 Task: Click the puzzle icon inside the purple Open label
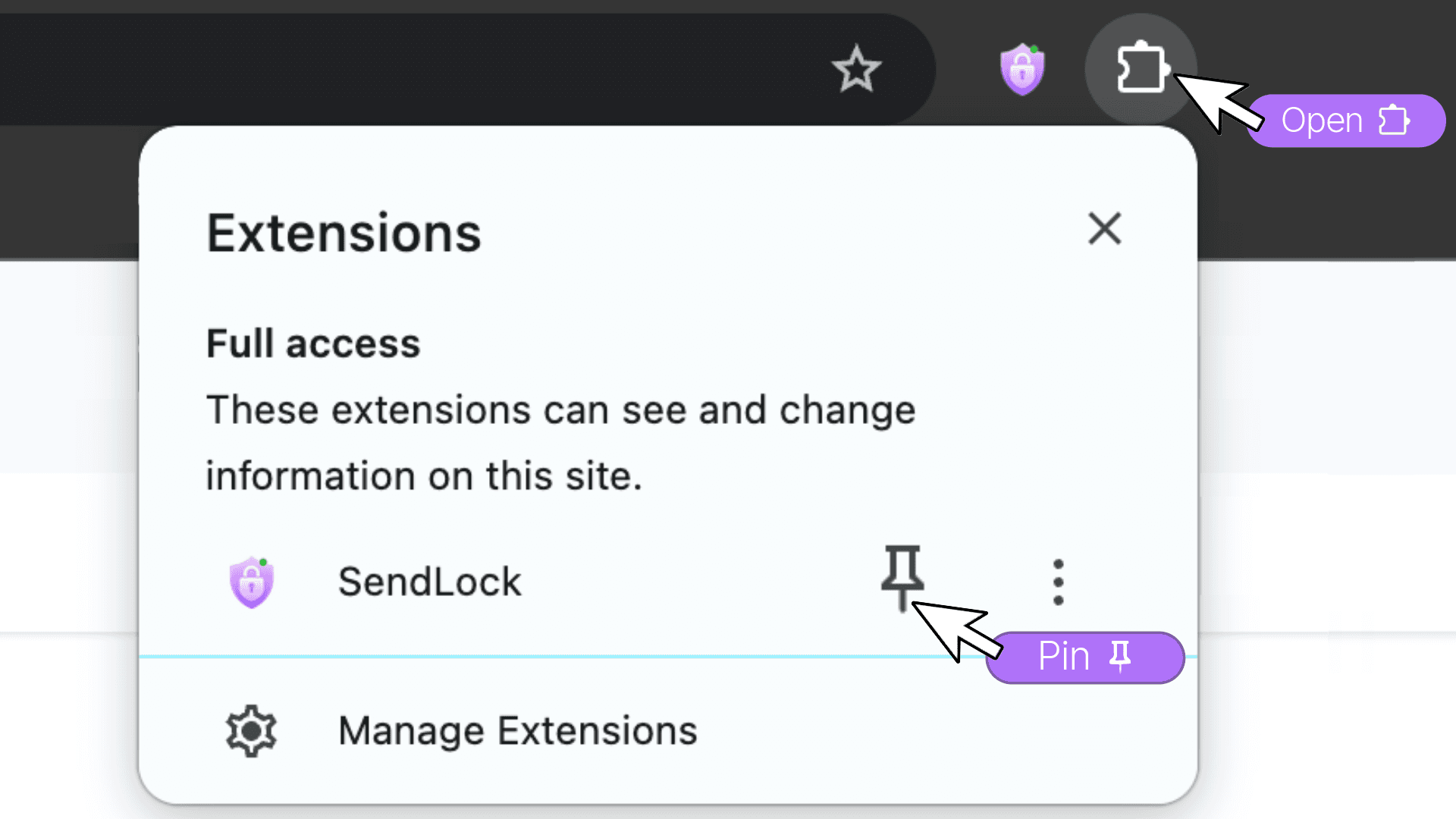pyautogui.click(x=1394, y=121)
